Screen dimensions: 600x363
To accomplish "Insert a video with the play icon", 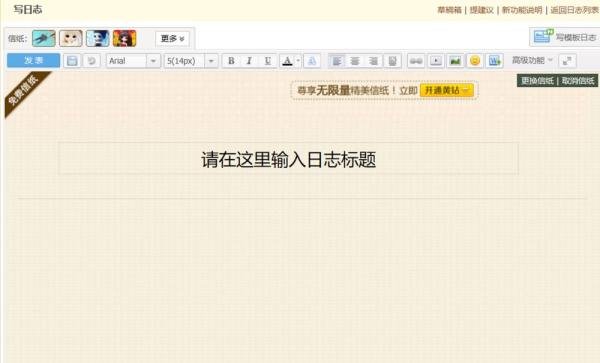I will (436, 61).
